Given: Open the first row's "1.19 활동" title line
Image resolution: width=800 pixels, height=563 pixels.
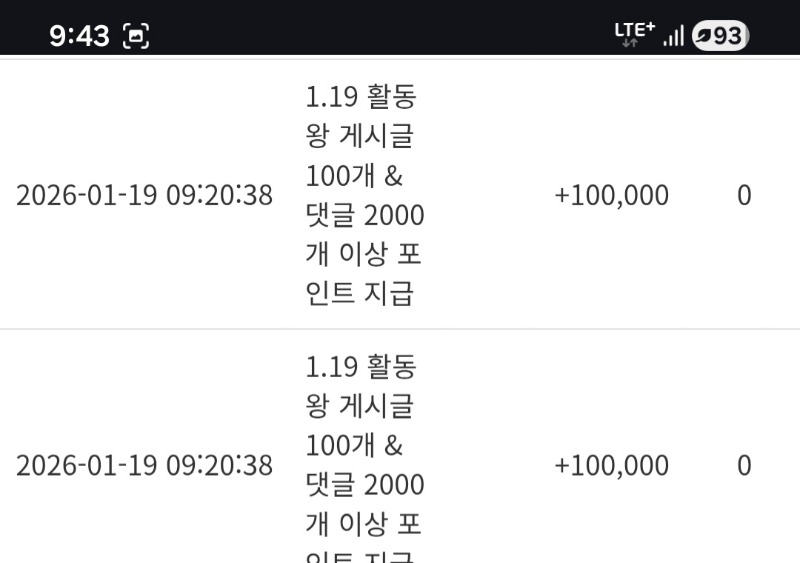Looking at the screenshot, I should coord(360,97).
